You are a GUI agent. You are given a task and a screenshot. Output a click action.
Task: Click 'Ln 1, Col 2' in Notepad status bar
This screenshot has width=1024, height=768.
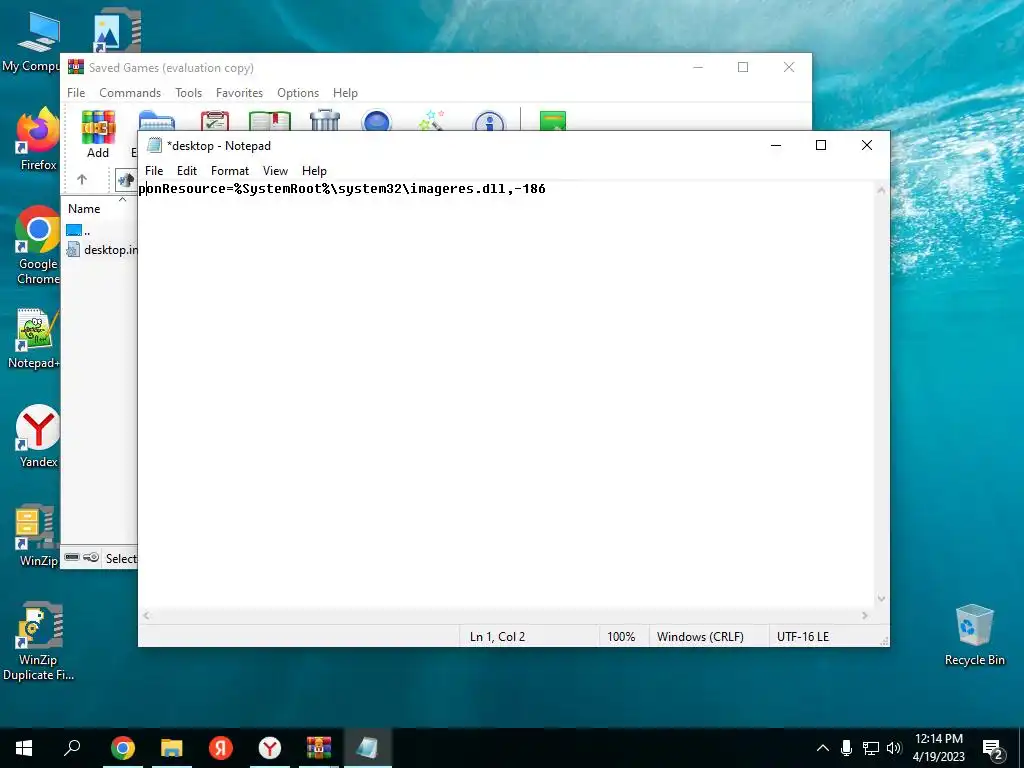click(x=497, y=636)
